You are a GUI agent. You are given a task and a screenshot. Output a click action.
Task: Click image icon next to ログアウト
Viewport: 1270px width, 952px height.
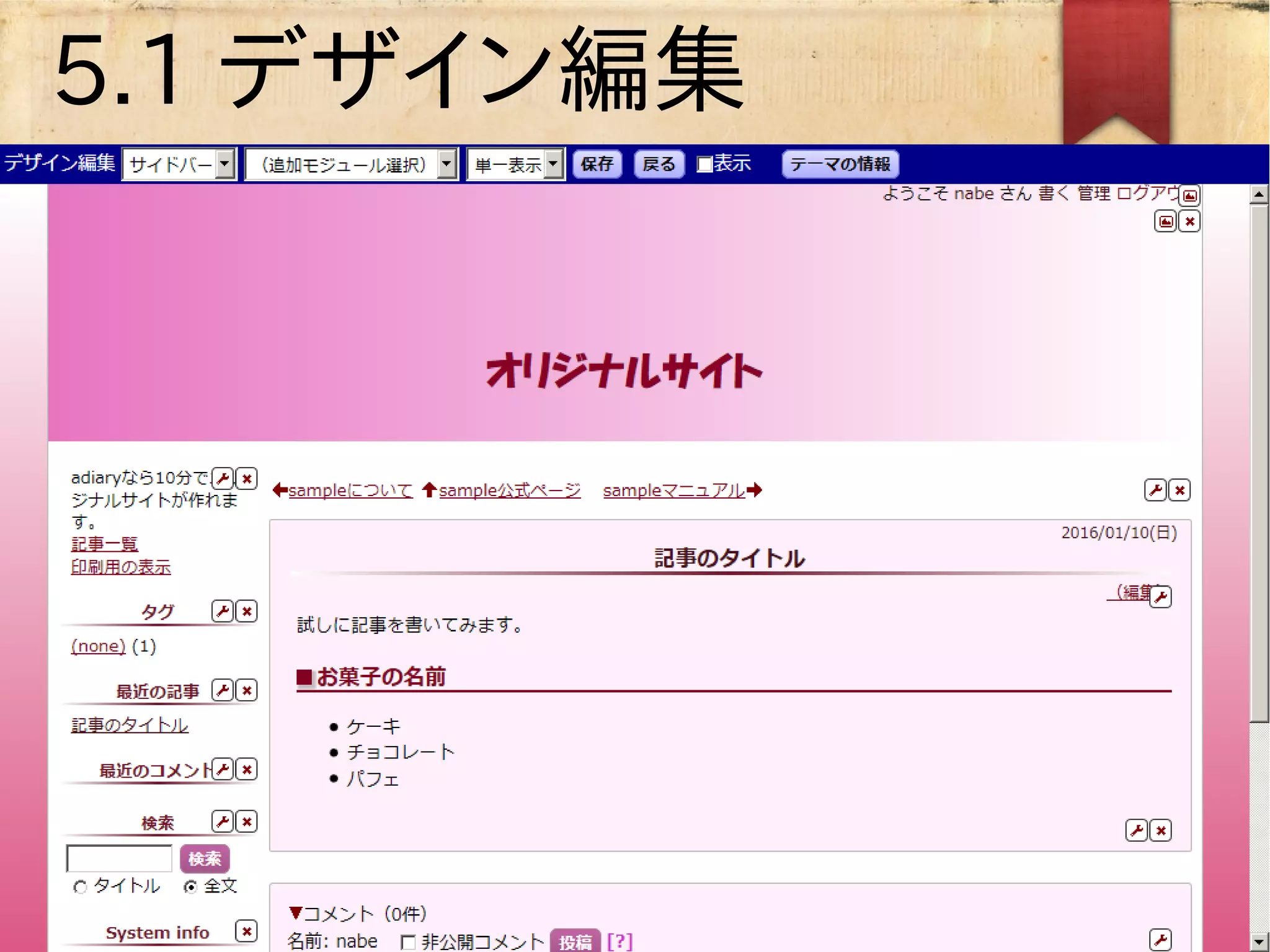pyautogui.click(x=1190, y=196)
